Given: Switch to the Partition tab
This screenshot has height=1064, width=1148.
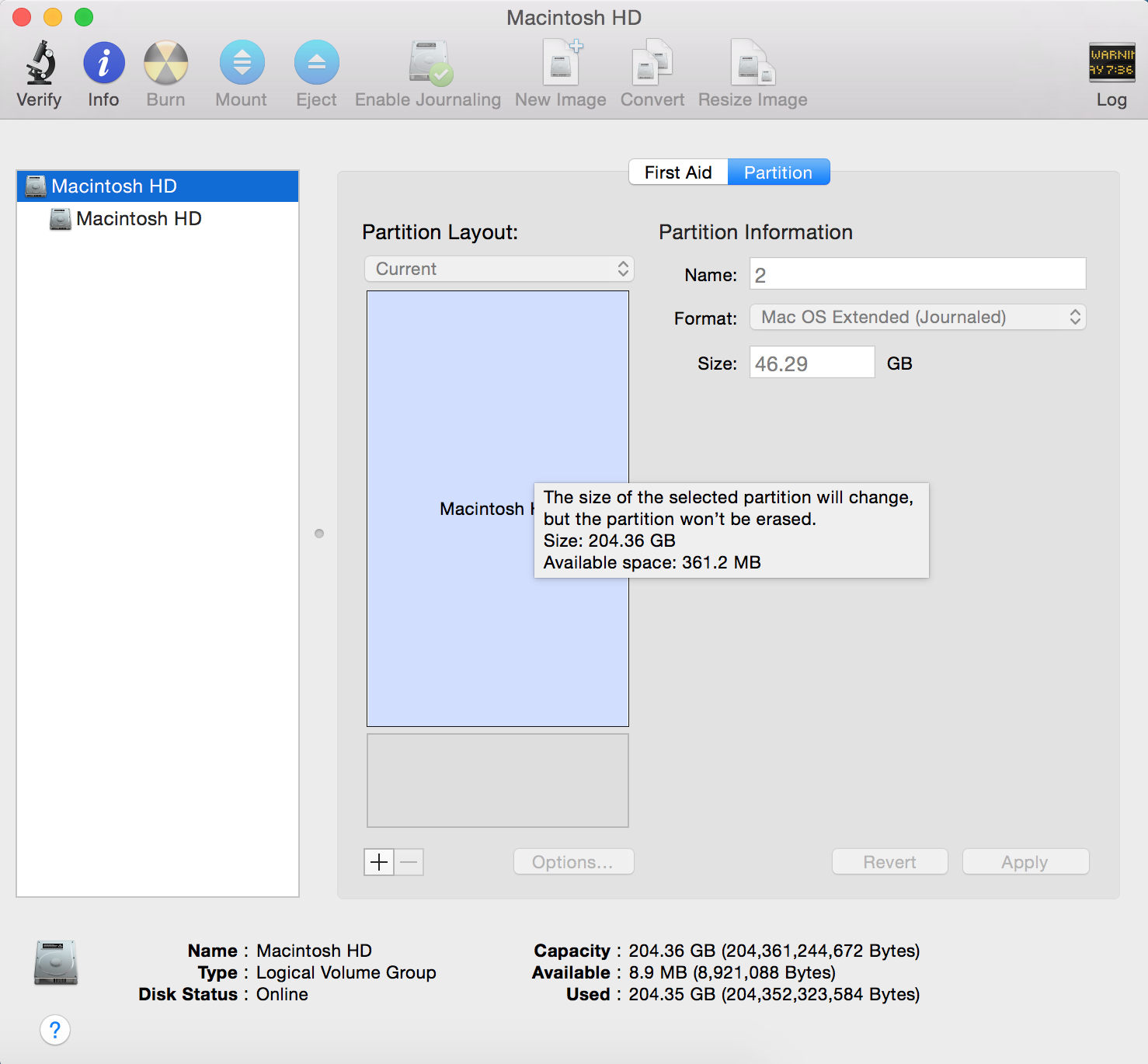Looking at the screenshot, I should [x=778, y=172].
